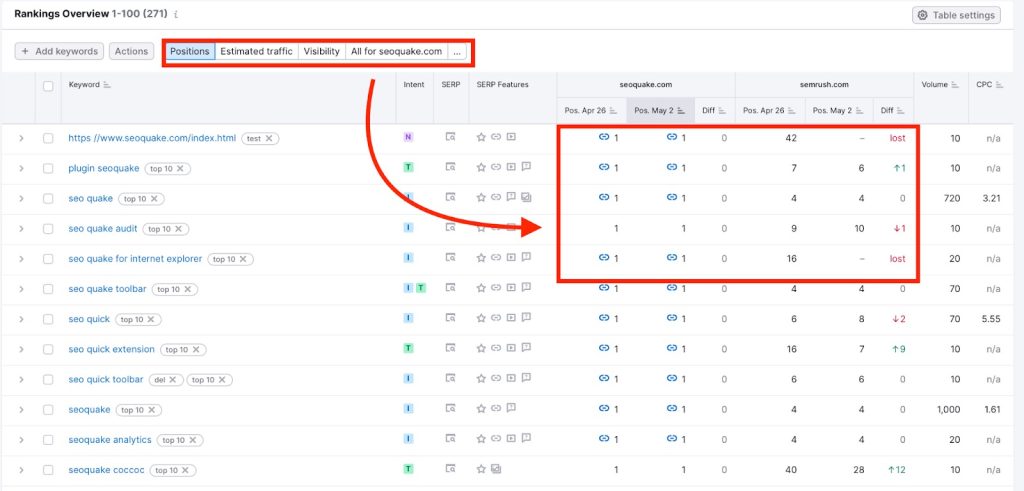This screenshot has height=491, width=1024.
Task: Click the T intent badge for plugin seoquake
Action: point(408,168)
